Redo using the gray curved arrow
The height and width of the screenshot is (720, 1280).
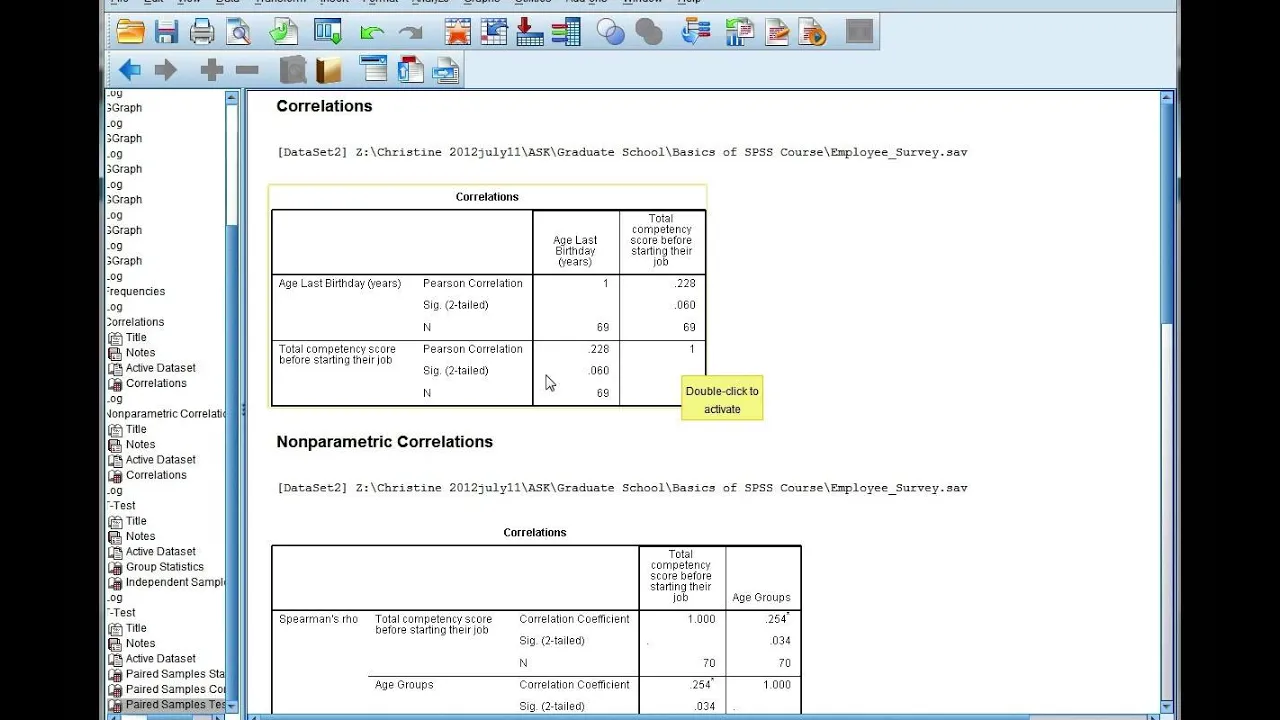(x=410, y=33)
